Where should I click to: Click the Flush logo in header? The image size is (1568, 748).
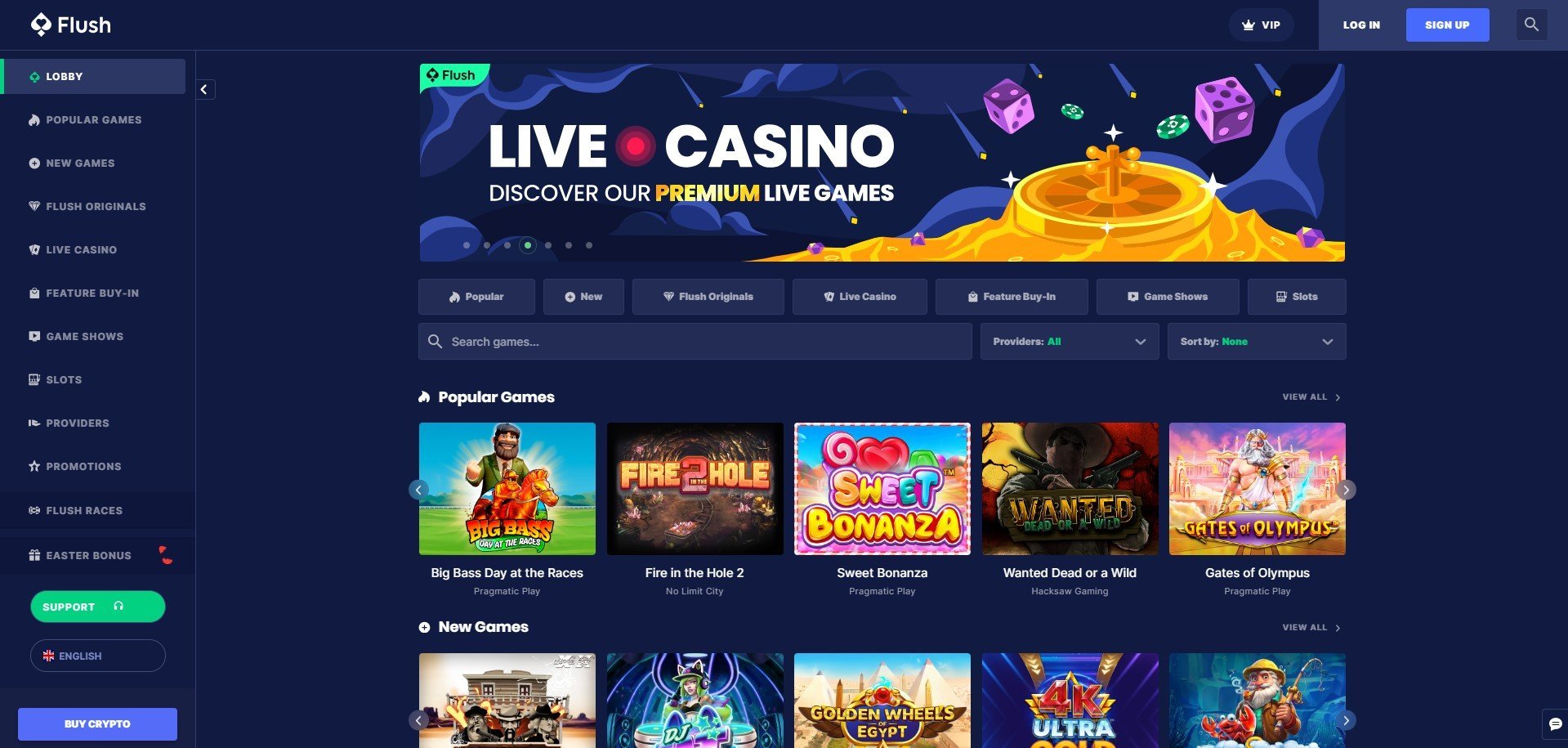(x=71, y=25)
